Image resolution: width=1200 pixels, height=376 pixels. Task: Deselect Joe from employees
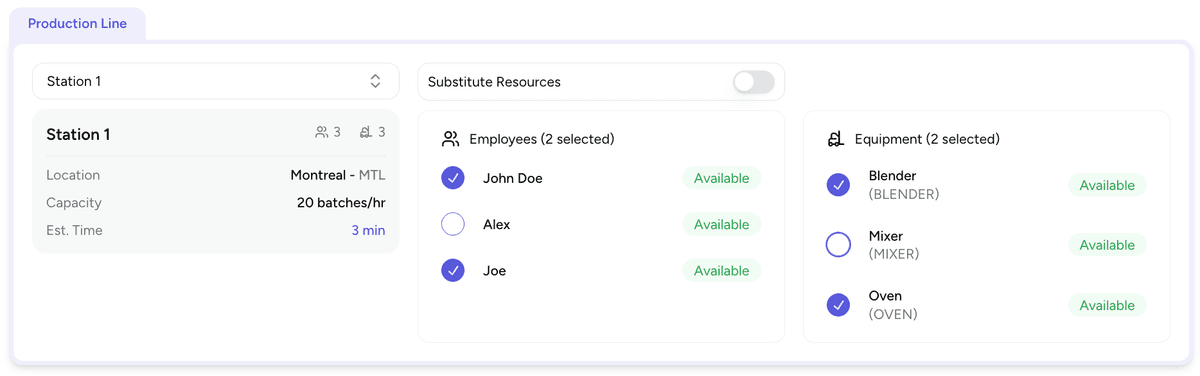[x=453, y=270]
